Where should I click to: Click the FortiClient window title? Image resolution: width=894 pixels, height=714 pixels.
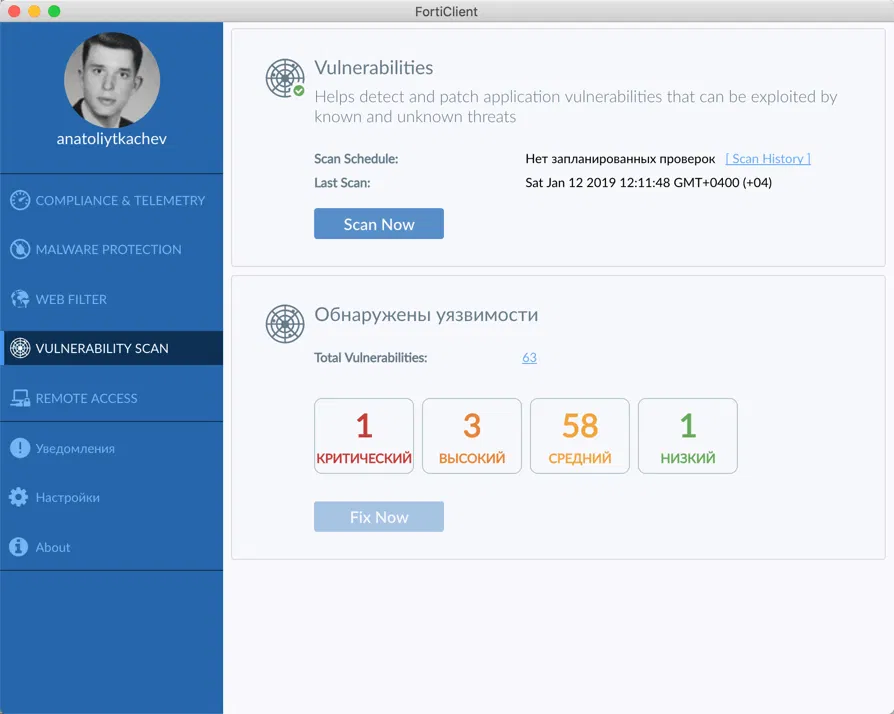[446, 11]
